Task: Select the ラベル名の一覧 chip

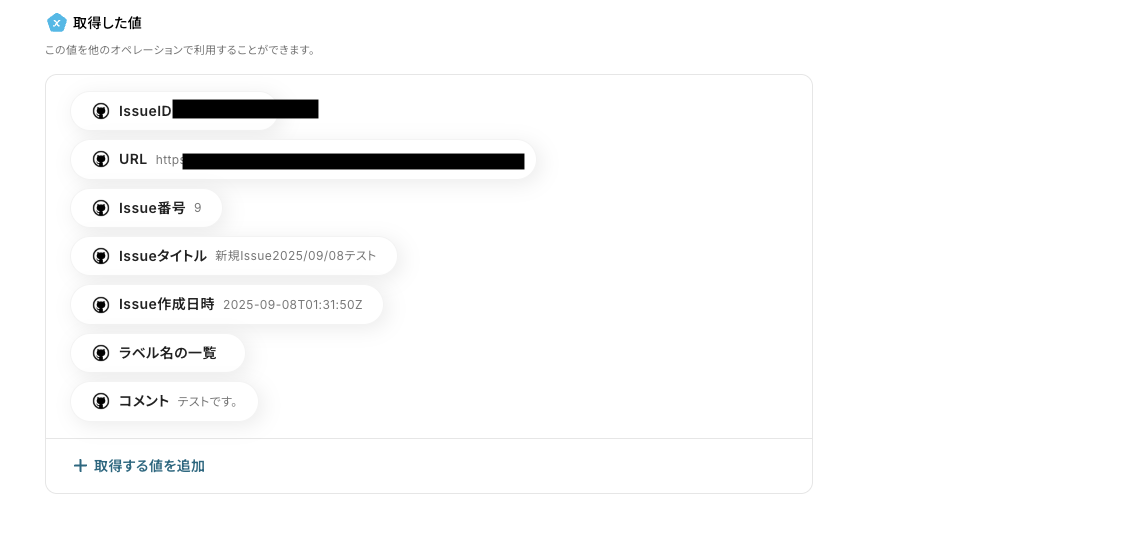Action: [x=158, y=353]
